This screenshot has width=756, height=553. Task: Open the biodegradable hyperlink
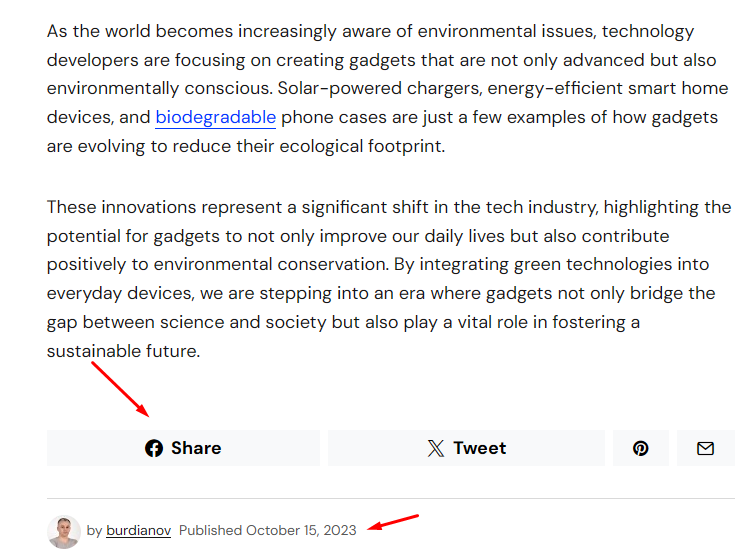216,117
